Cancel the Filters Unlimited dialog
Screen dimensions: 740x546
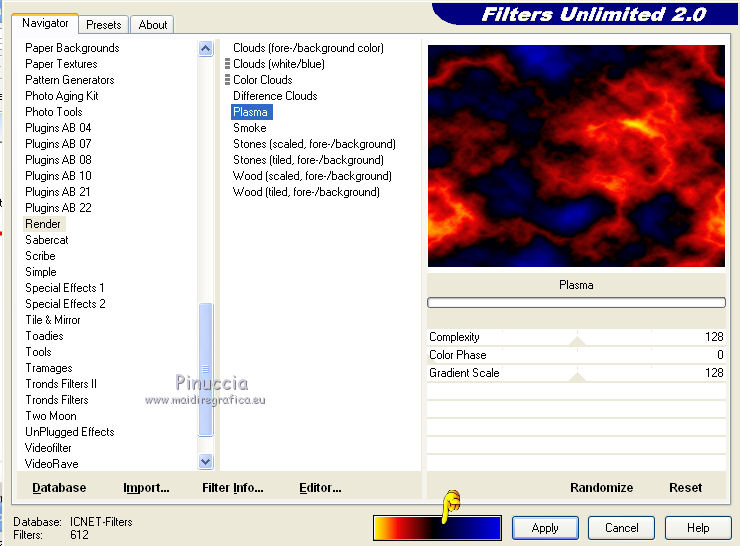coord(622,528)
